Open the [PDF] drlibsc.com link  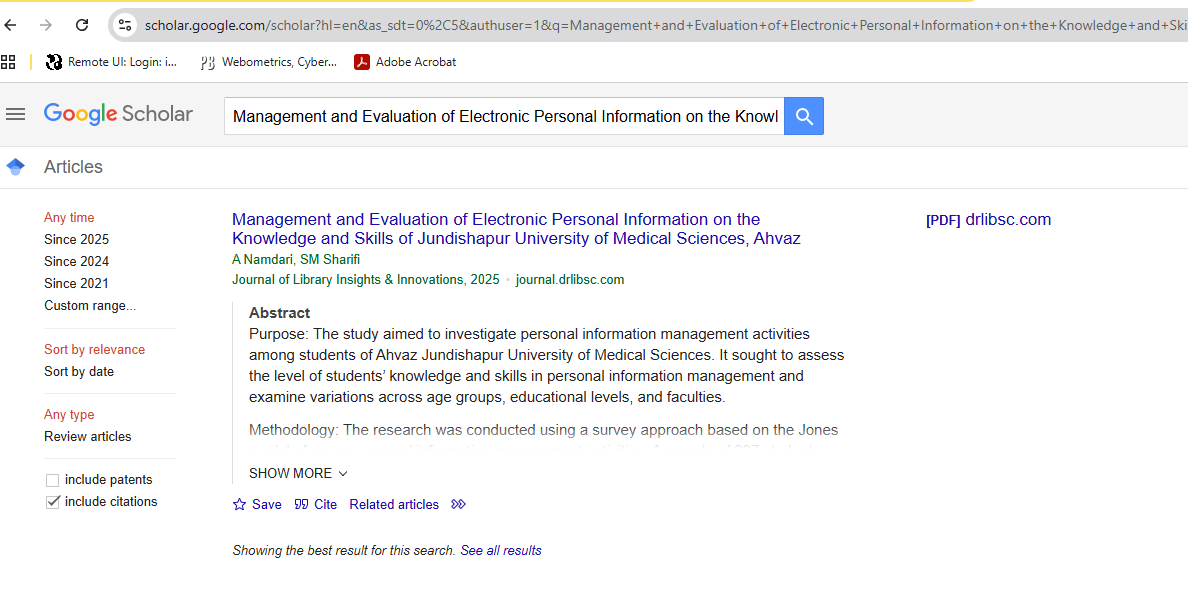tap(989, 220)
